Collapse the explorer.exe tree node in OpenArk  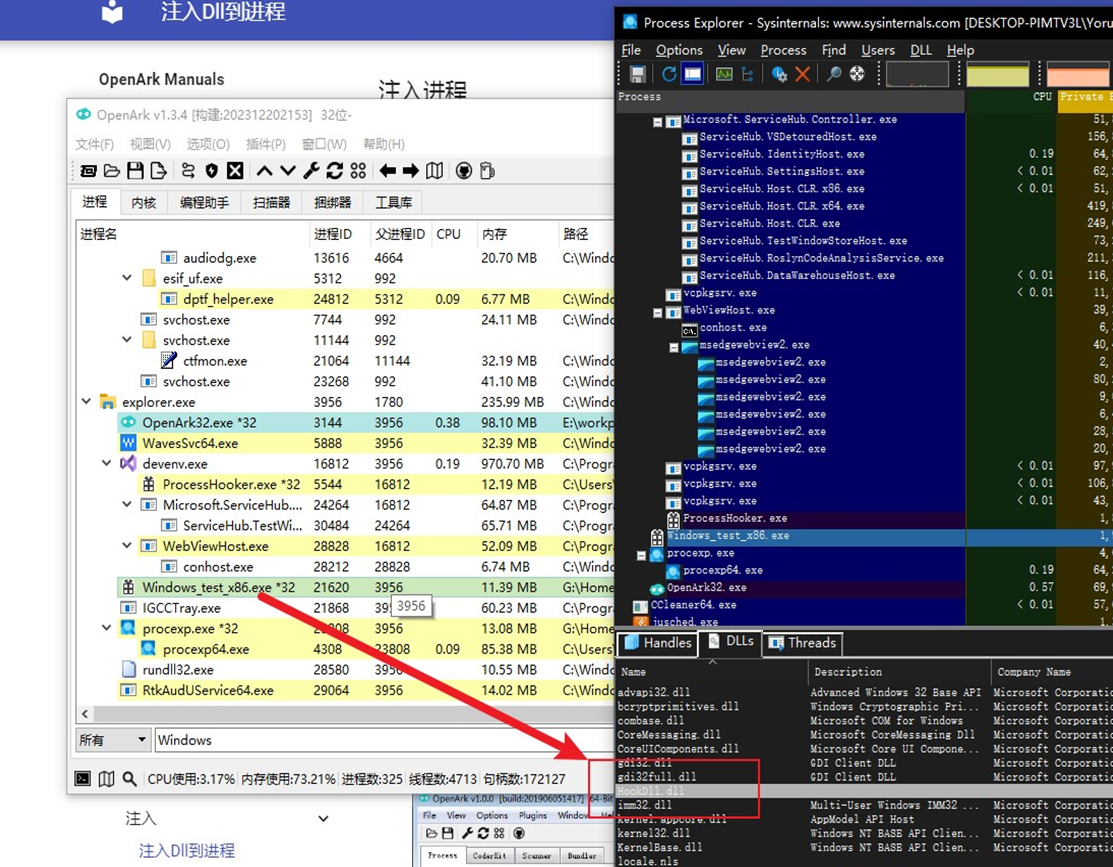click(x=87, y=402)
